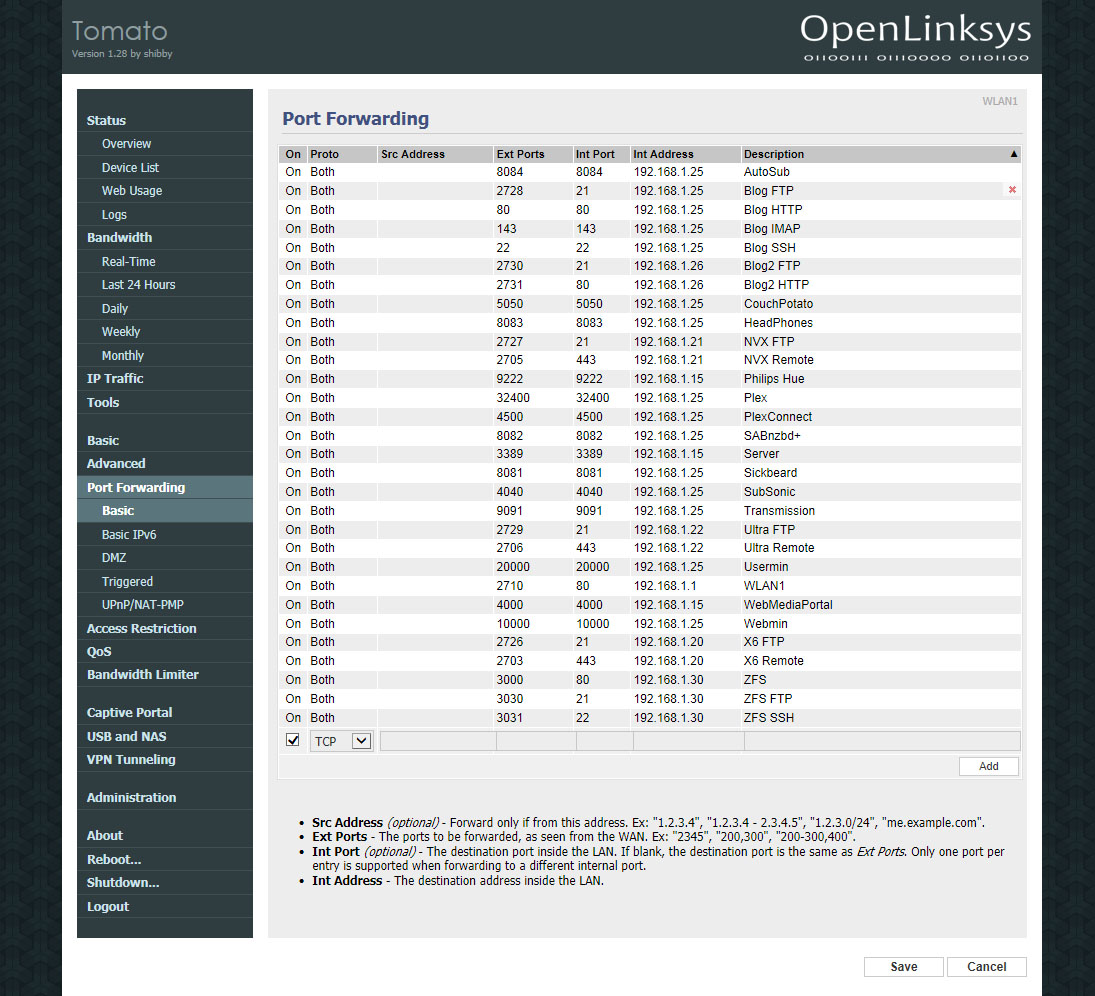This screenshot has height=996, width=1095.
Task: Click the Logout link
Action: 108,907
